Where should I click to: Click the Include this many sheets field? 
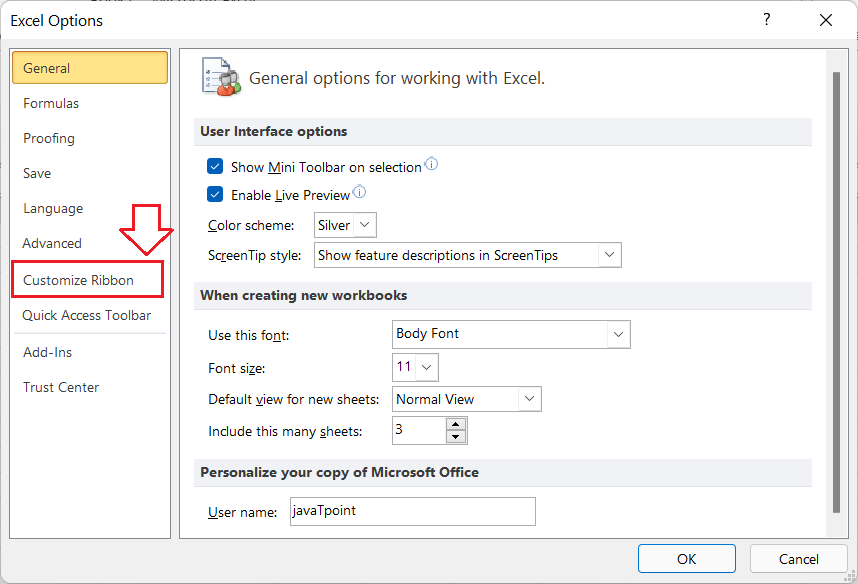[x=419, y=430]
